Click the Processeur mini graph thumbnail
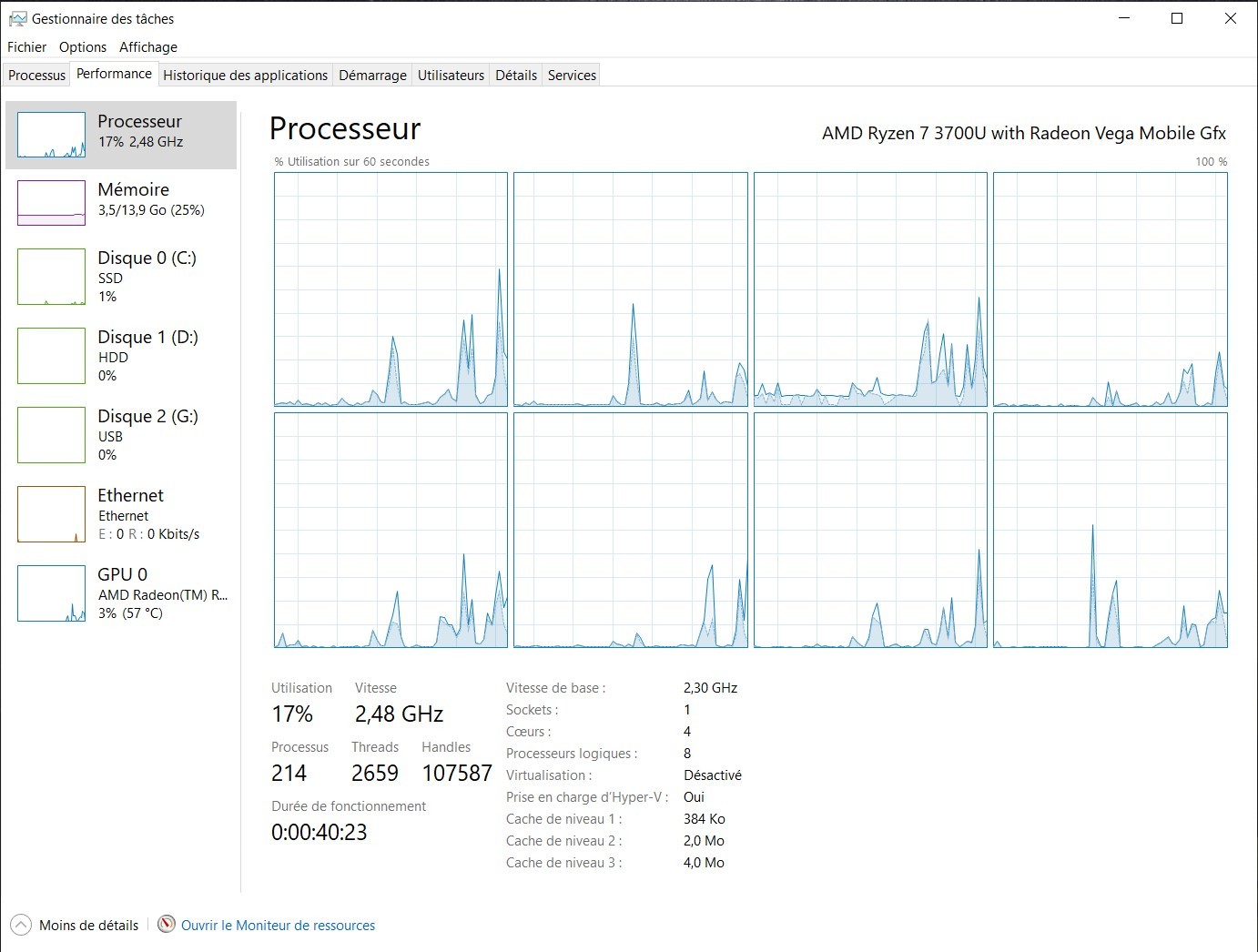This screenshot has height=952, width=1258. (51, 135)
